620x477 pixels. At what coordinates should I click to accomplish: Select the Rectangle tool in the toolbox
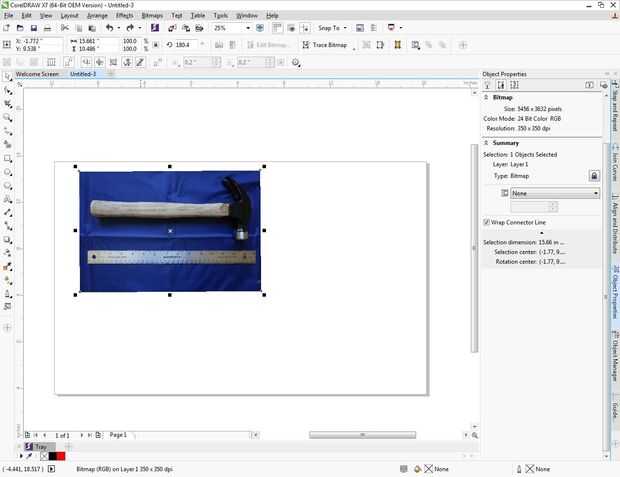(8, 159)
